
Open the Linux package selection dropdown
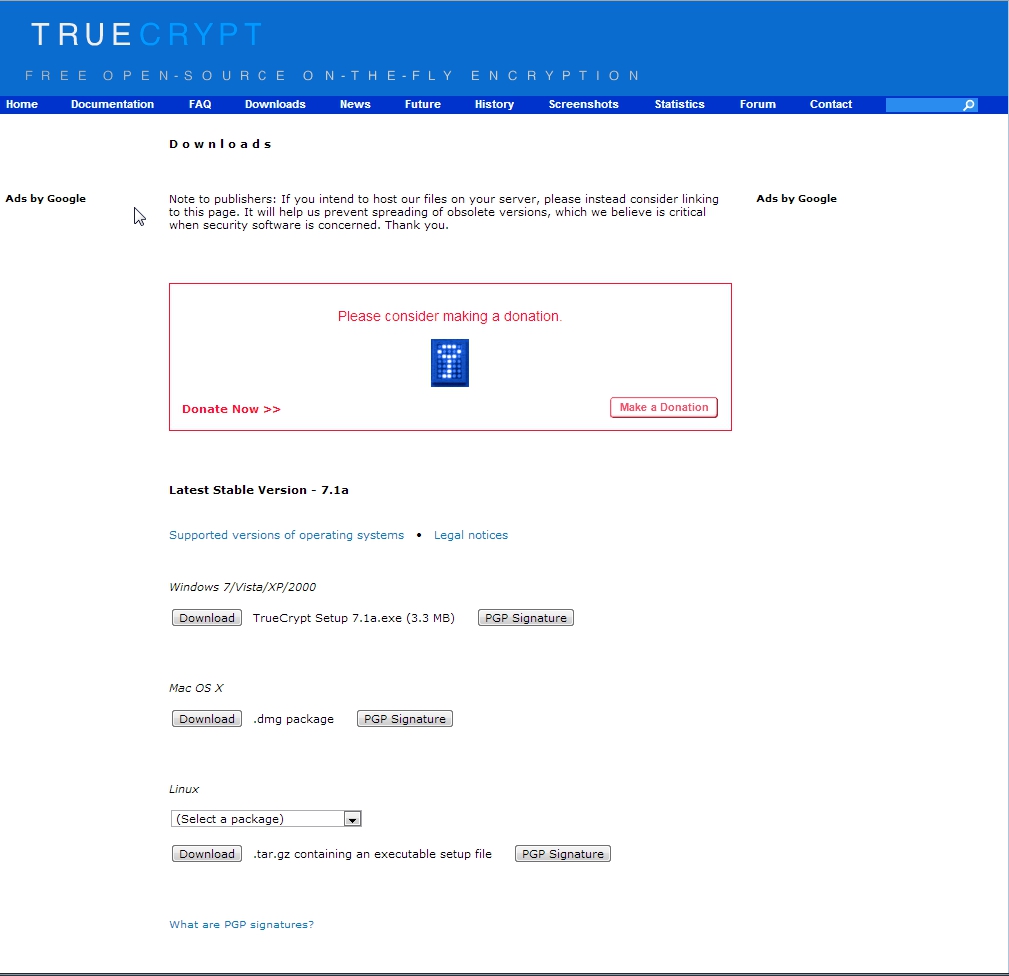(260, 818)
